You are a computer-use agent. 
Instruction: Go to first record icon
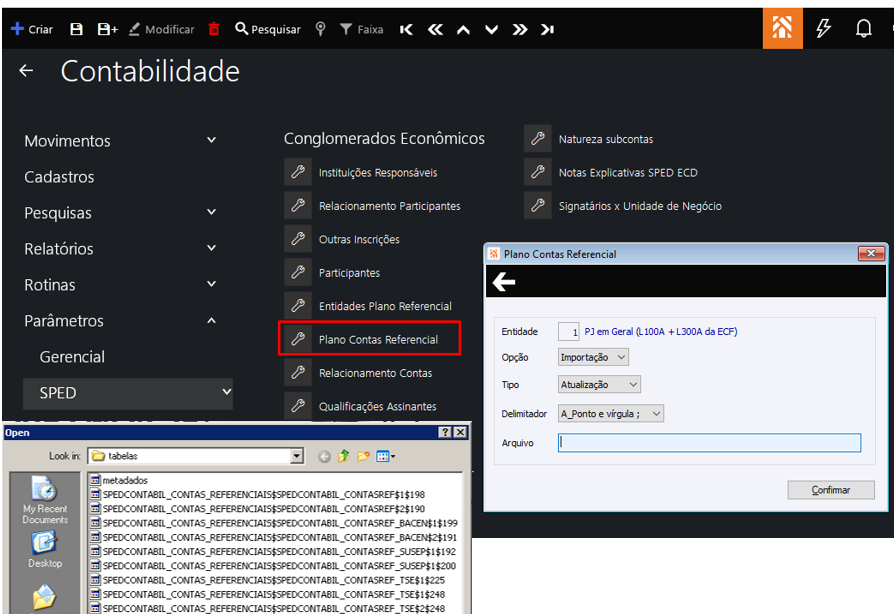pos(406,30)
